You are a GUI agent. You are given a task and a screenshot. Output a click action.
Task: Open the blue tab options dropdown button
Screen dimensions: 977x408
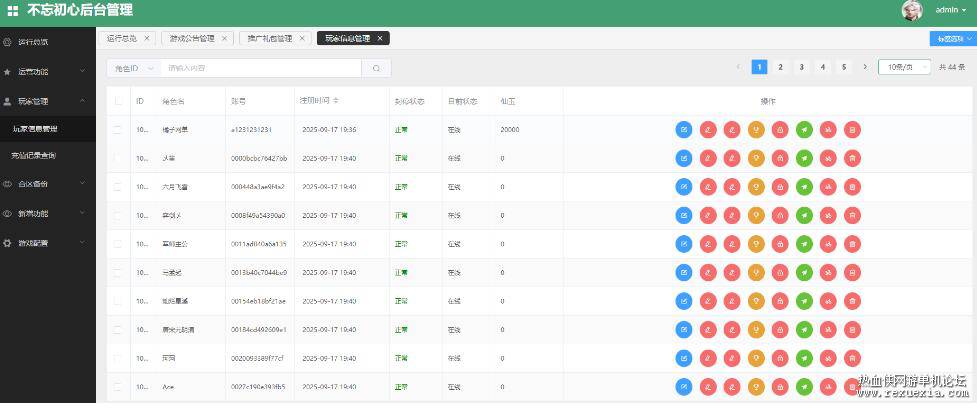point(953,39)
